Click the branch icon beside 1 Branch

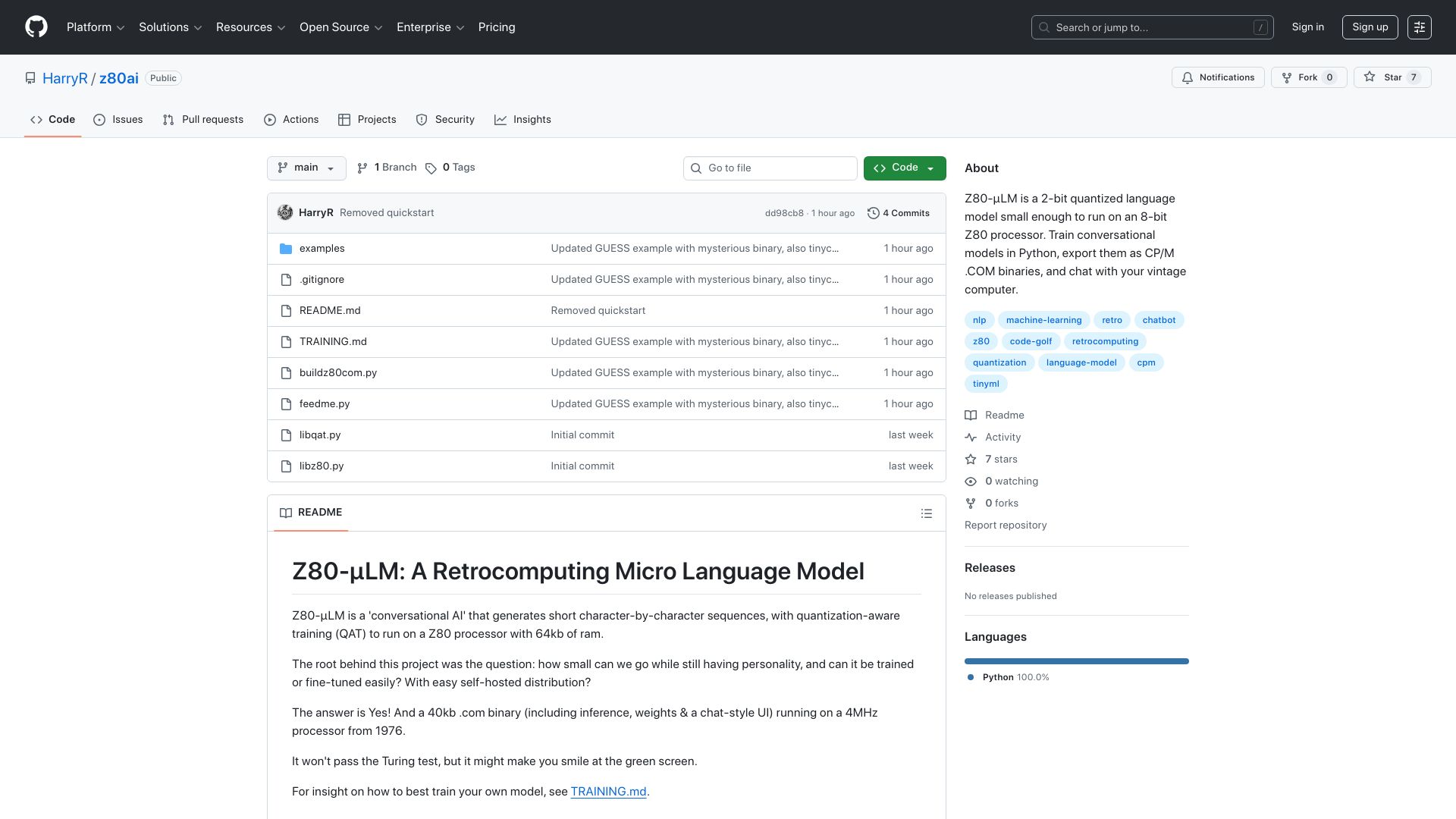click(x=362, y=168)
